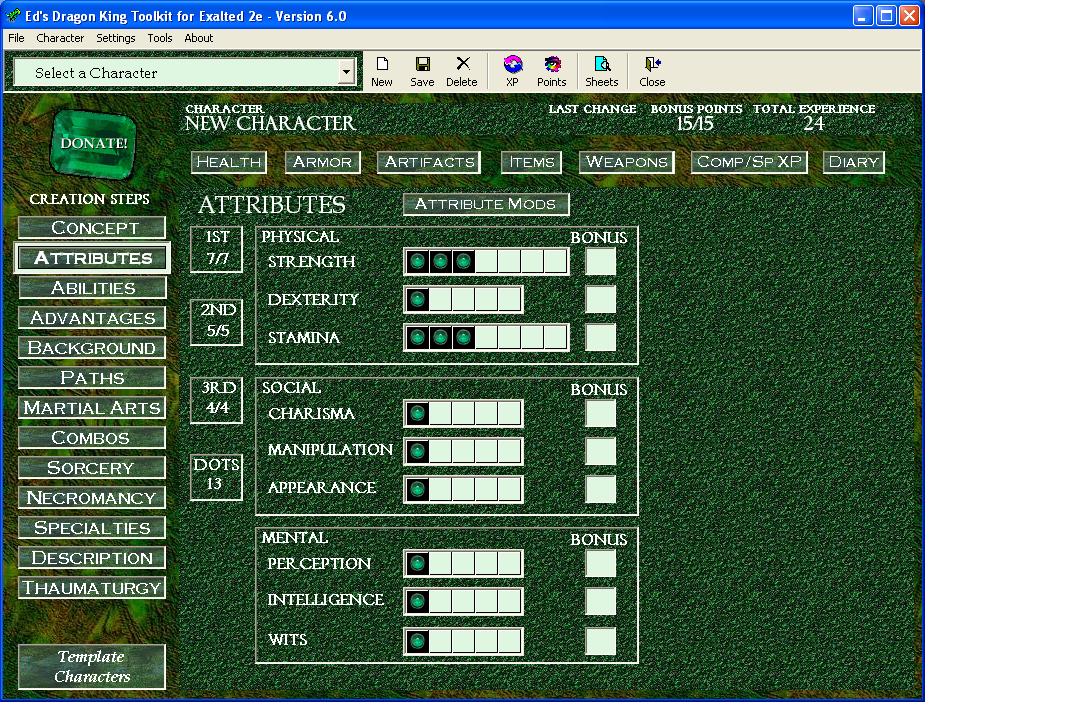Open the Comp/Sp XP section
This screenshot has width=1089, height=726.
pos(749,162)
